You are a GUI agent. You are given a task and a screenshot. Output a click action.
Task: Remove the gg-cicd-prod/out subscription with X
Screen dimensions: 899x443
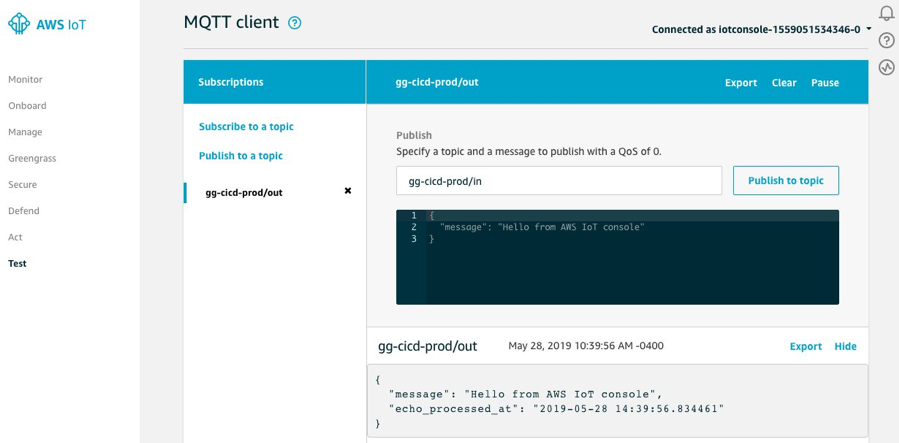click(x=347, y=191)
